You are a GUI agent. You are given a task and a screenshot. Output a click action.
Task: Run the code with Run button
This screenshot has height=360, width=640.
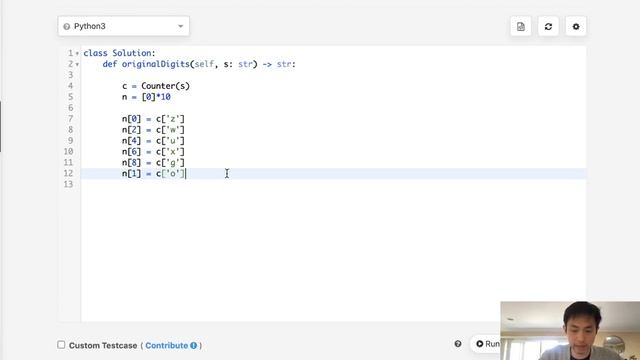(x=487, y=344)
